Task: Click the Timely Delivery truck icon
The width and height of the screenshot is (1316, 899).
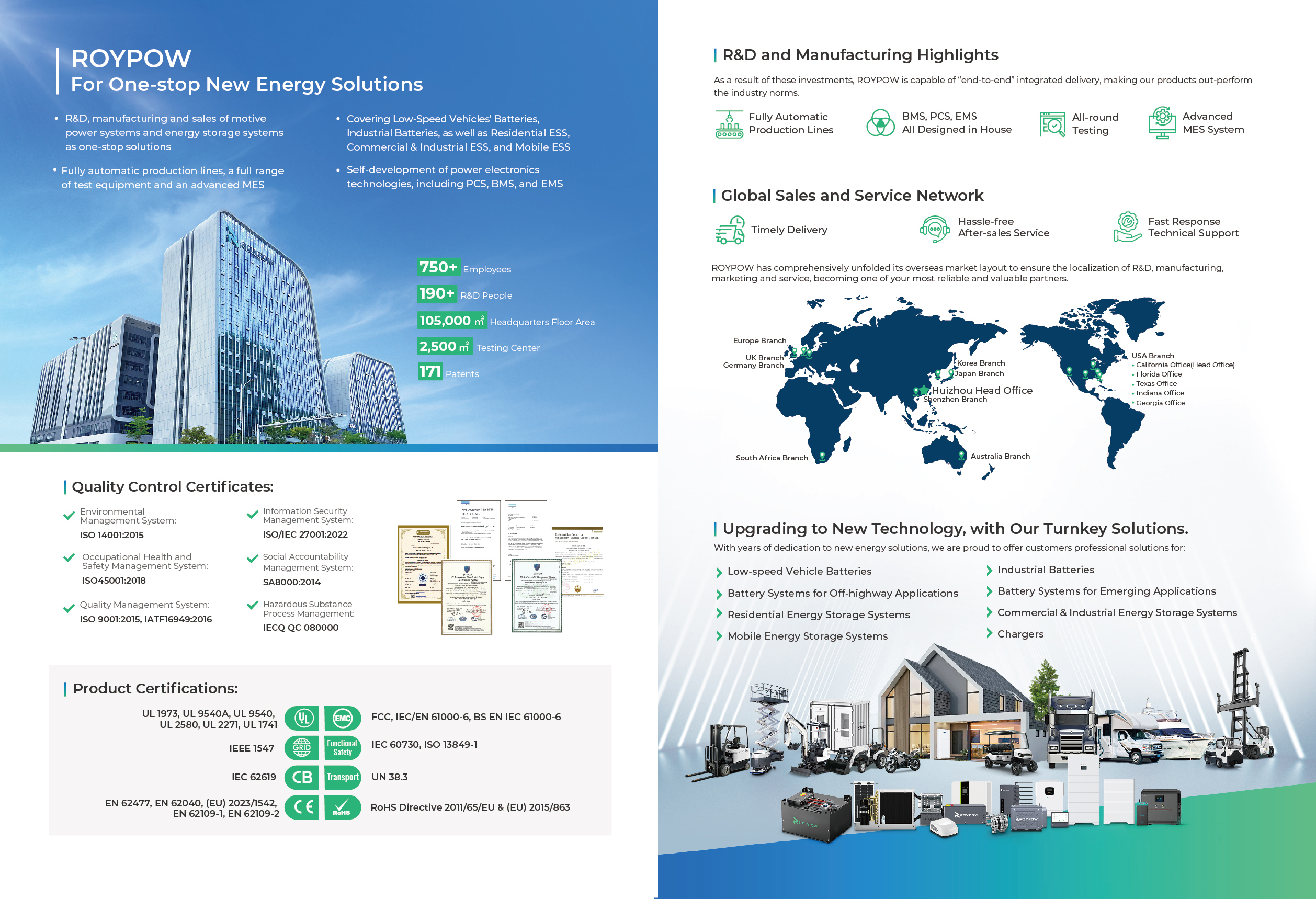Action: coord(730,230)
